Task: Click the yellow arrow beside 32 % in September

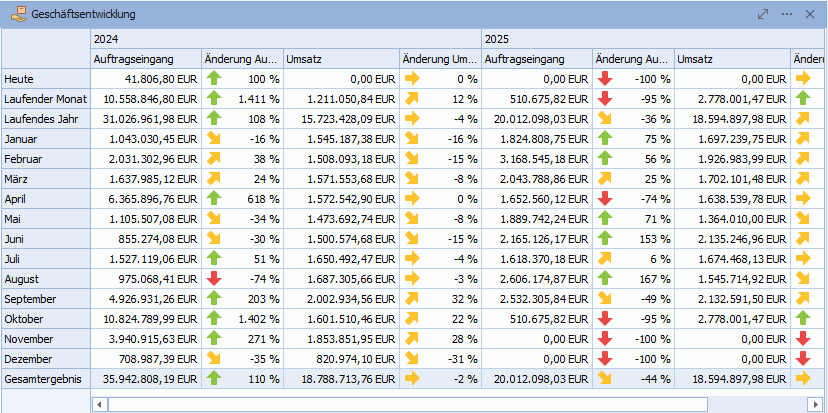Action: click(411, 298)
